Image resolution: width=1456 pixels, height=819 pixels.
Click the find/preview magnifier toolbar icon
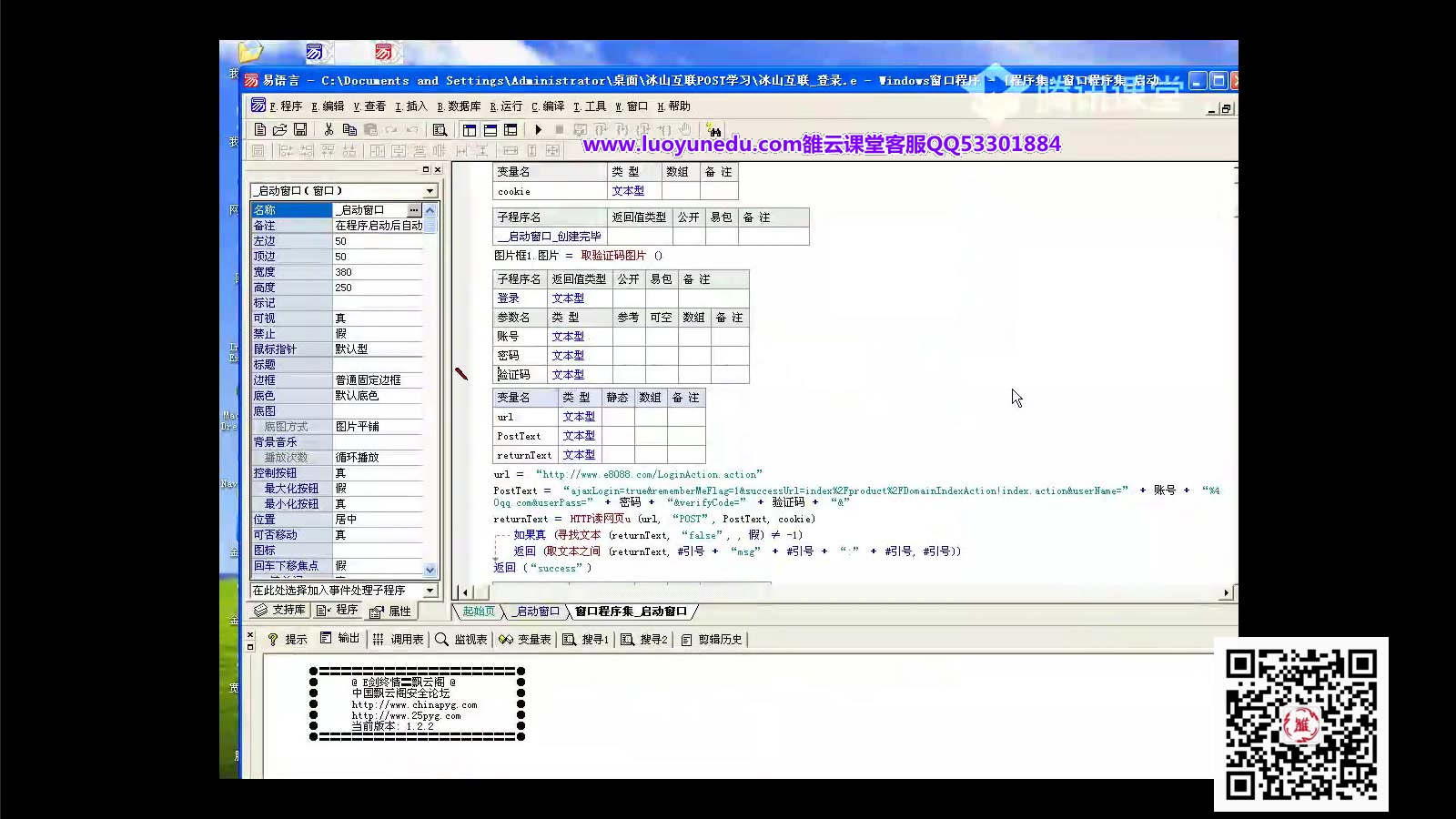click(440, 129)
